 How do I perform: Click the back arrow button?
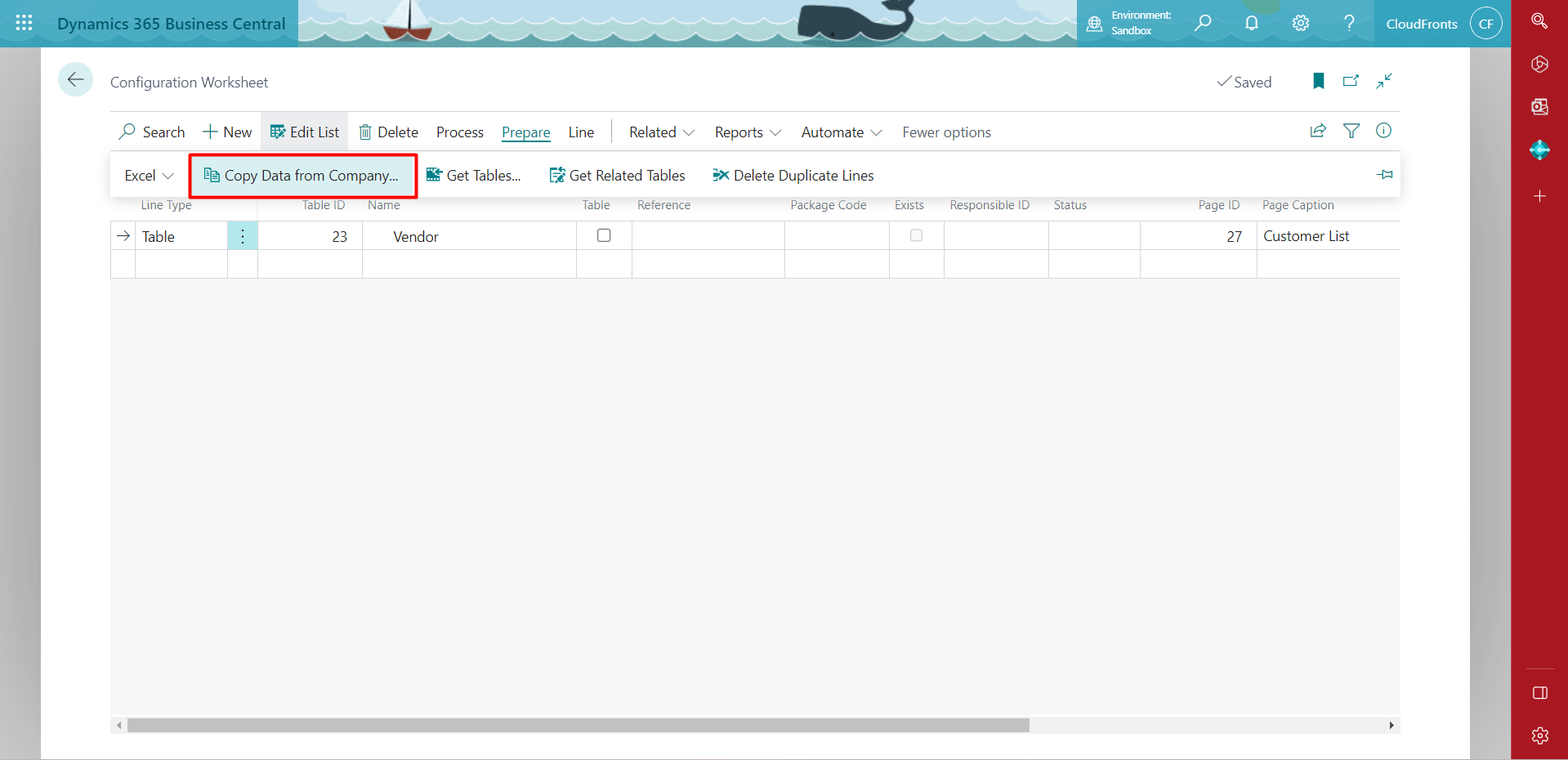click(x=75, y=80)
